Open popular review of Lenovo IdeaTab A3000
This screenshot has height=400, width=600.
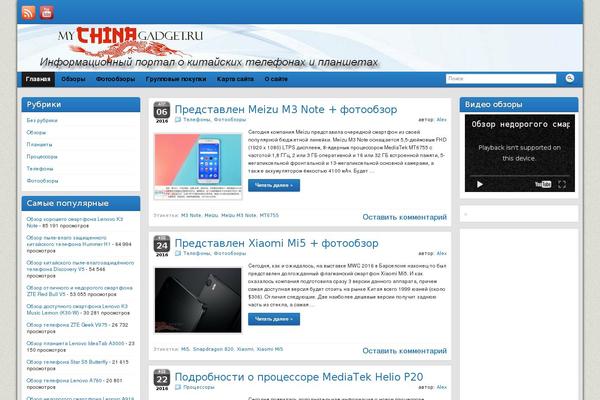(x=75, y=343)
